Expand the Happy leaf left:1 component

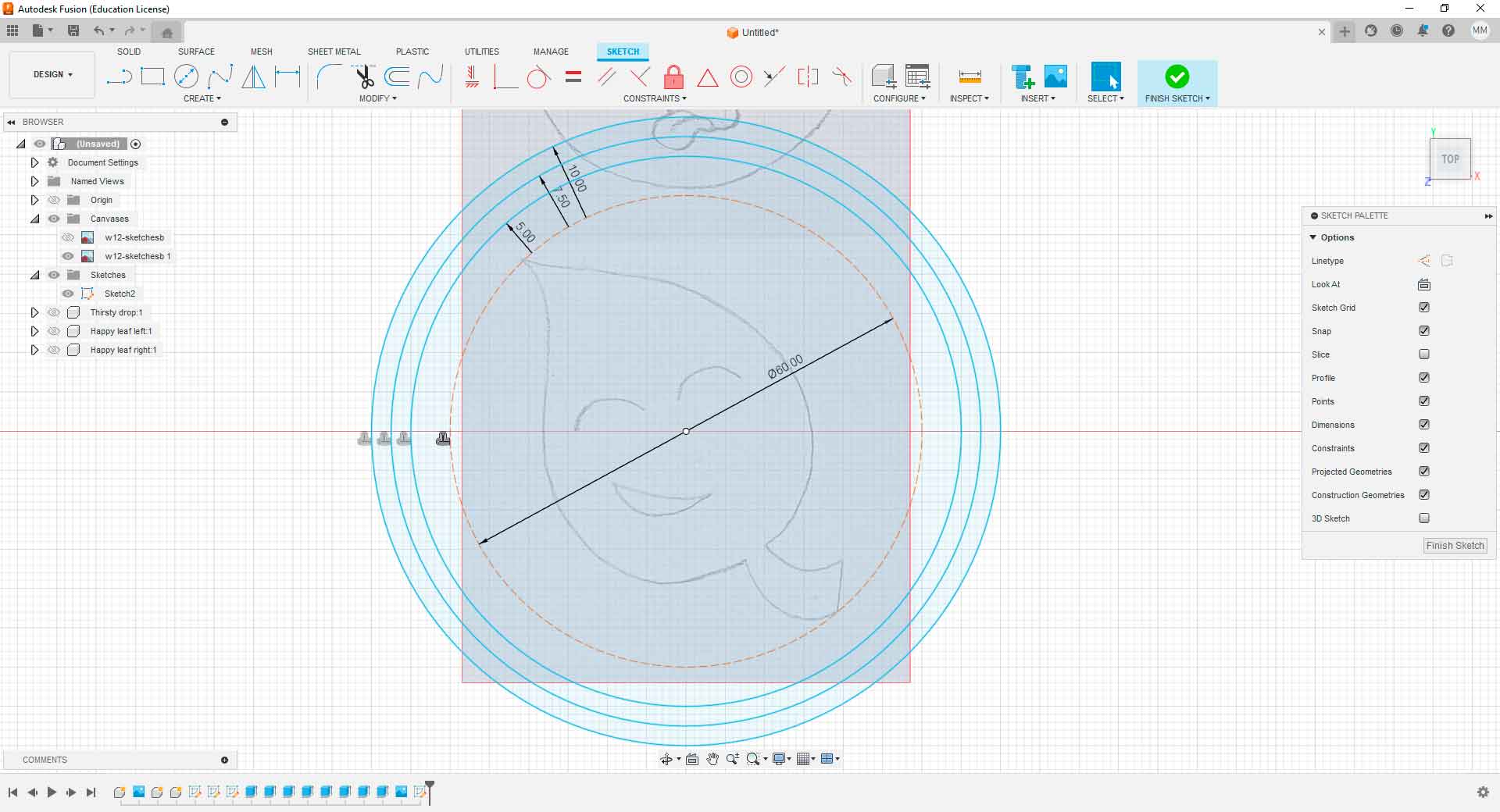[34, 331]
